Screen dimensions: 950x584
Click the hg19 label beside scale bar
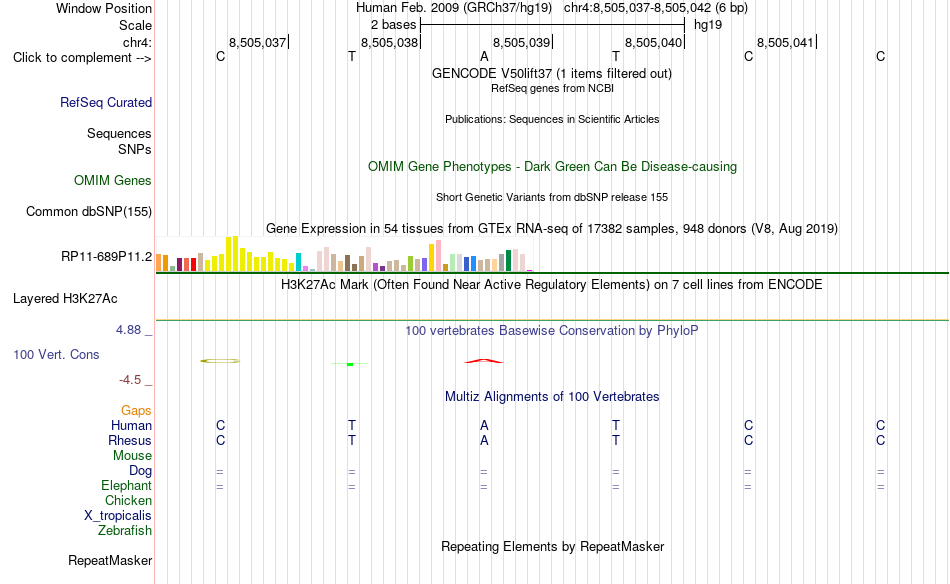coord(708,25)
